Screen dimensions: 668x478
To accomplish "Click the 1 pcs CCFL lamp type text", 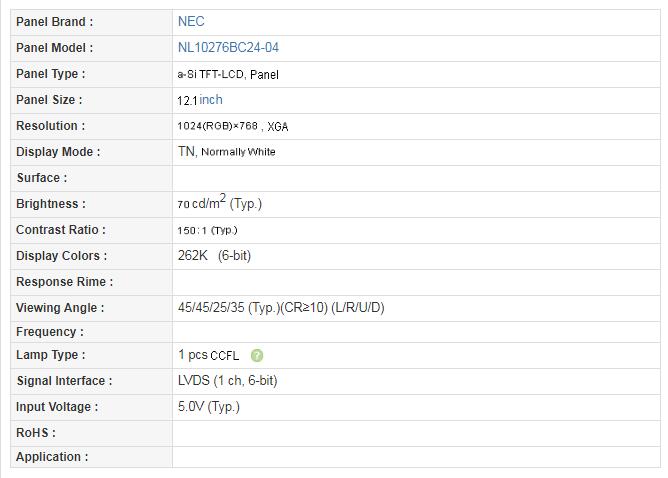I will pos(208,355).
